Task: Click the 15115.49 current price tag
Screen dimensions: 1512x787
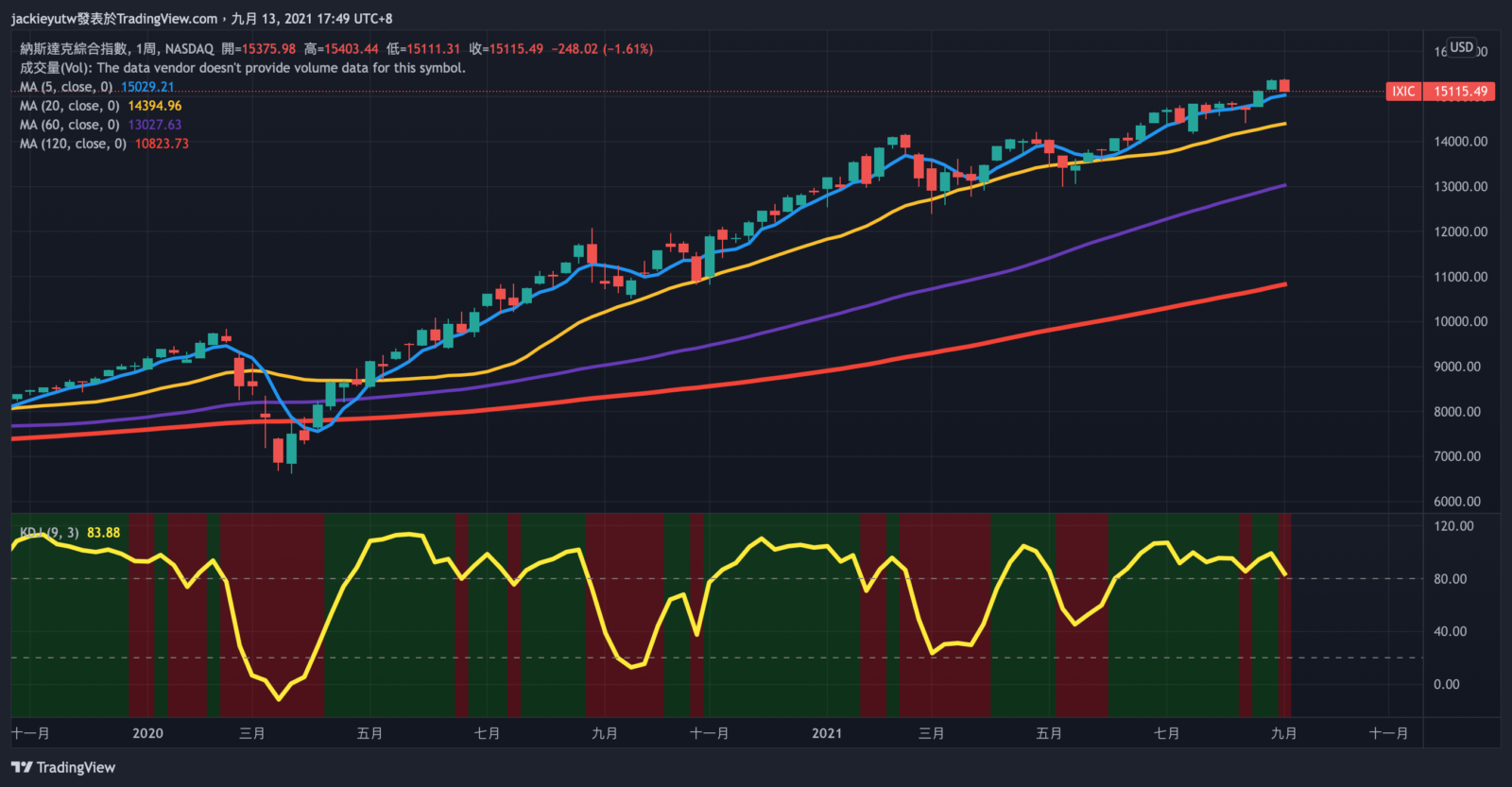Action: (x=1460, y=92)
